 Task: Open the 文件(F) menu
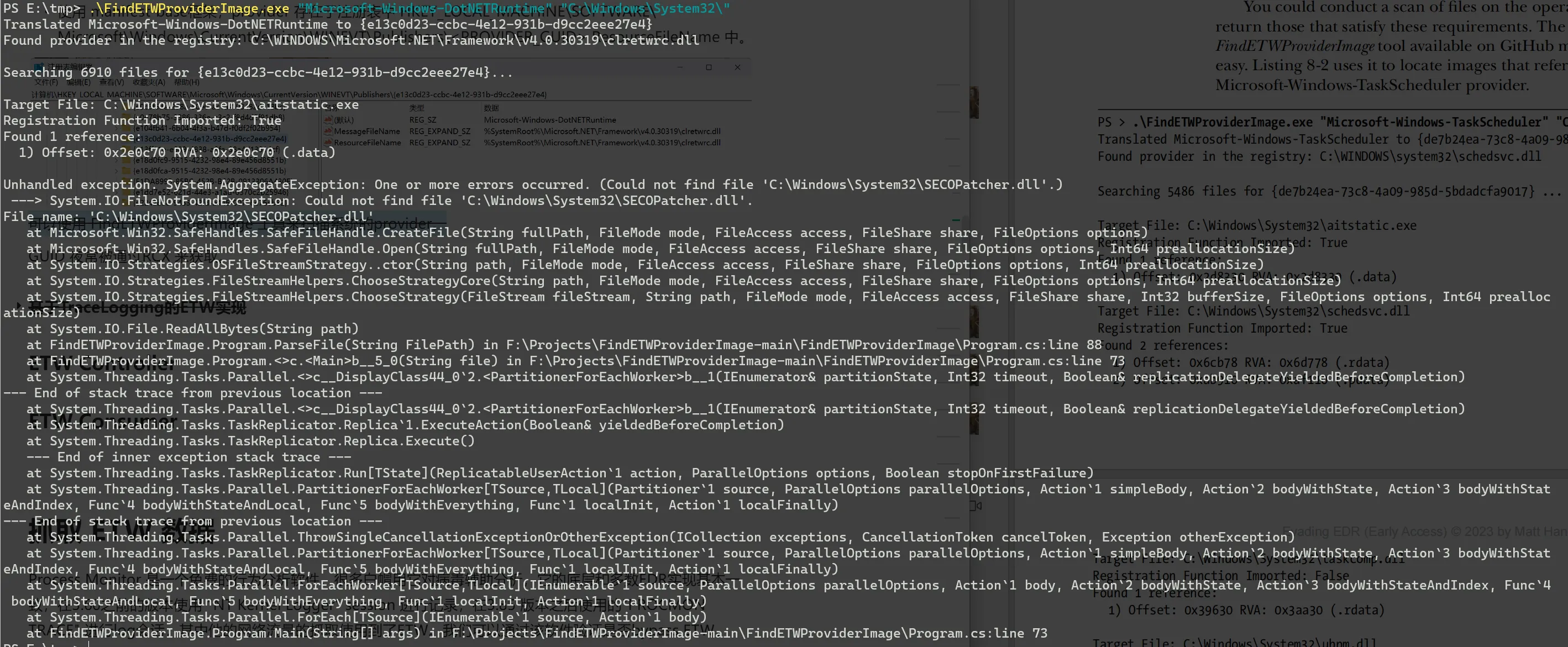(x=46, y=82)
